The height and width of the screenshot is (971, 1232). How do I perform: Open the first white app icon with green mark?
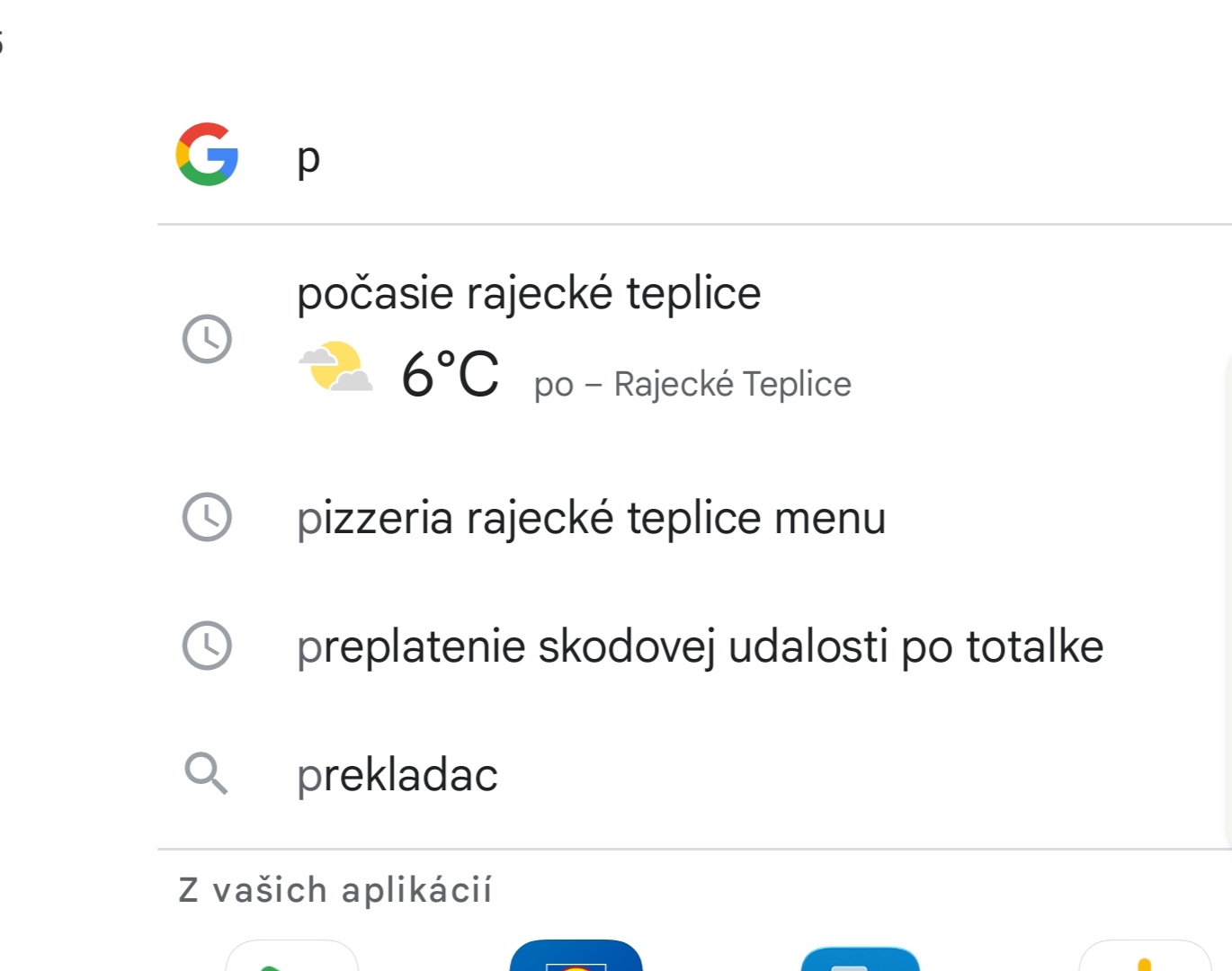(292, 957)
